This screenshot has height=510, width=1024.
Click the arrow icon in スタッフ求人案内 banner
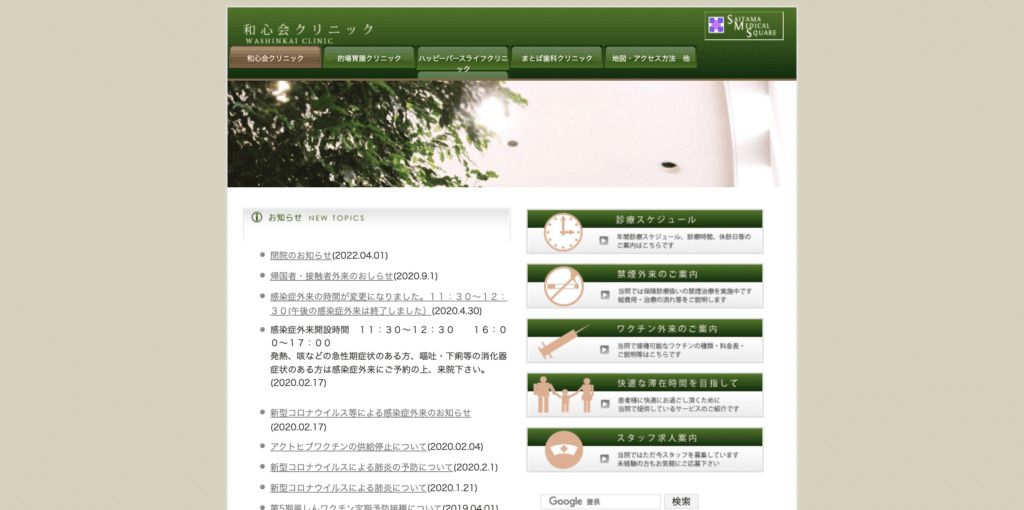pos(604,459)
